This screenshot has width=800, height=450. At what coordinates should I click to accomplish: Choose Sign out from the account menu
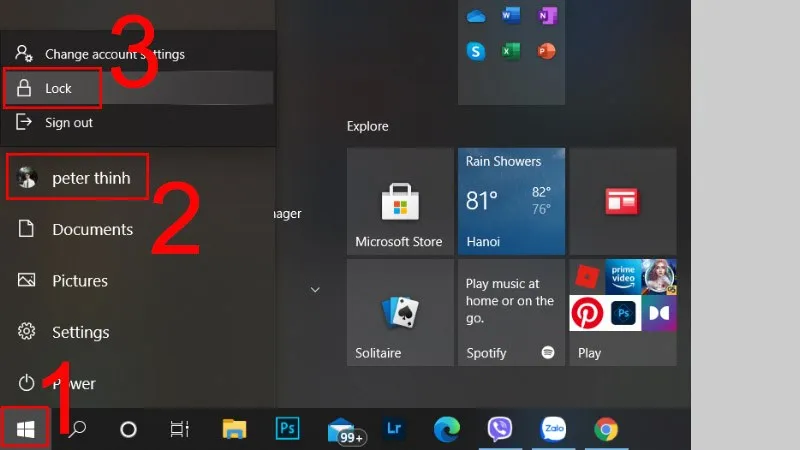point(68,123)
